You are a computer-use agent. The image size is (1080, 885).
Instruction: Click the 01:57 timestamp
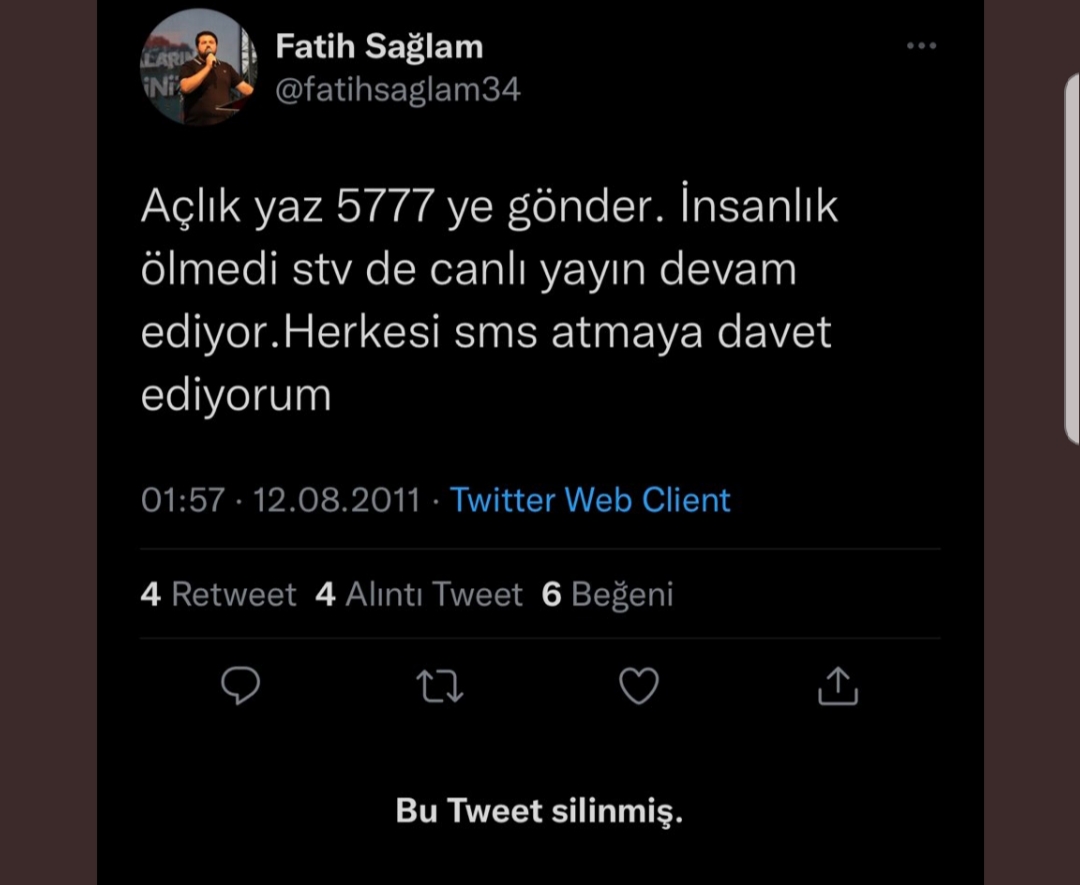tap(183, 500)
